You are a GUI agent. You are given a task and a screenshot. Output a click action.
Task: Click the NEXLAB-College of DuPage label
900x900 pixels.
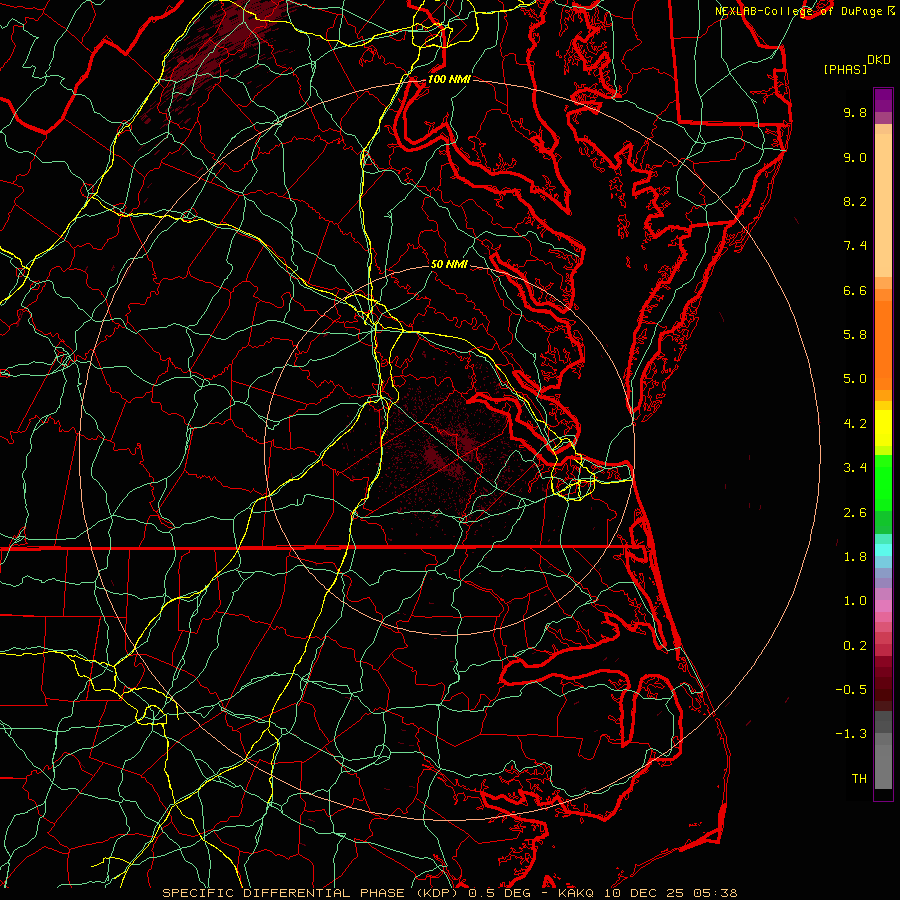tap(801, 11)
